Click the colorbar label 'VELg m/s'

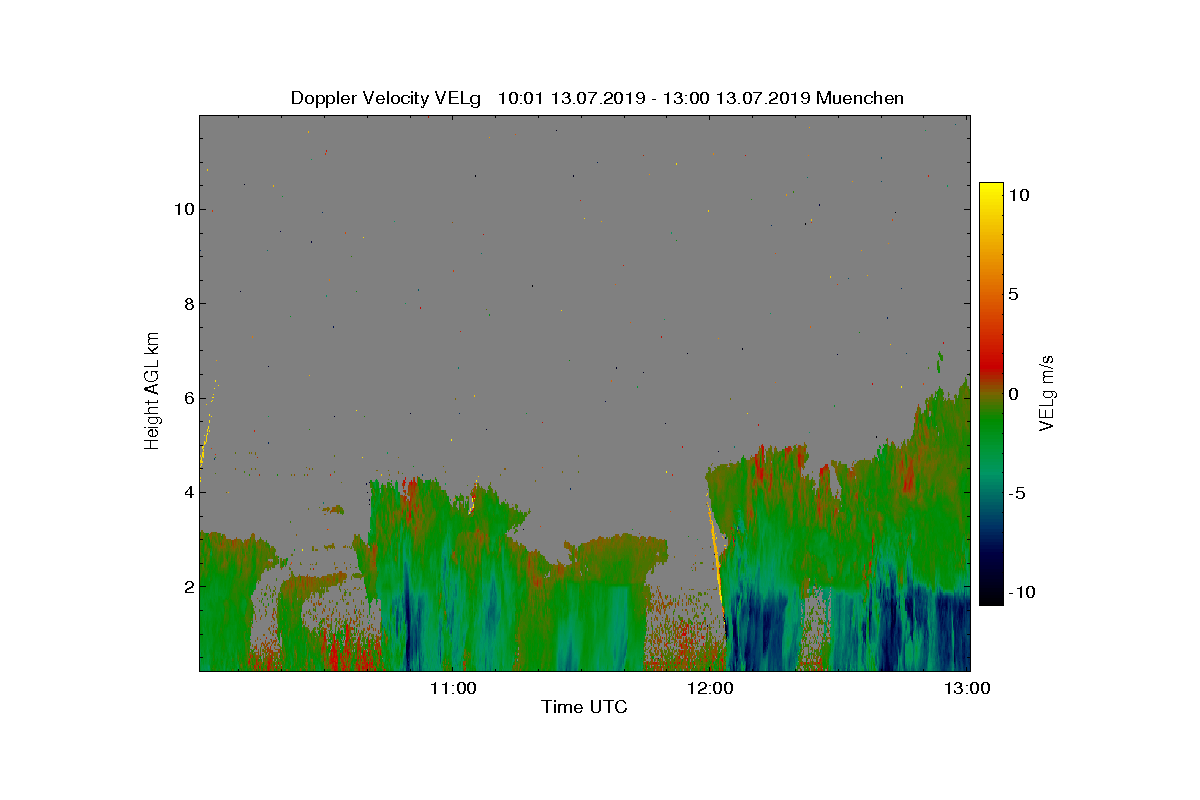[x=1047, y=393]
